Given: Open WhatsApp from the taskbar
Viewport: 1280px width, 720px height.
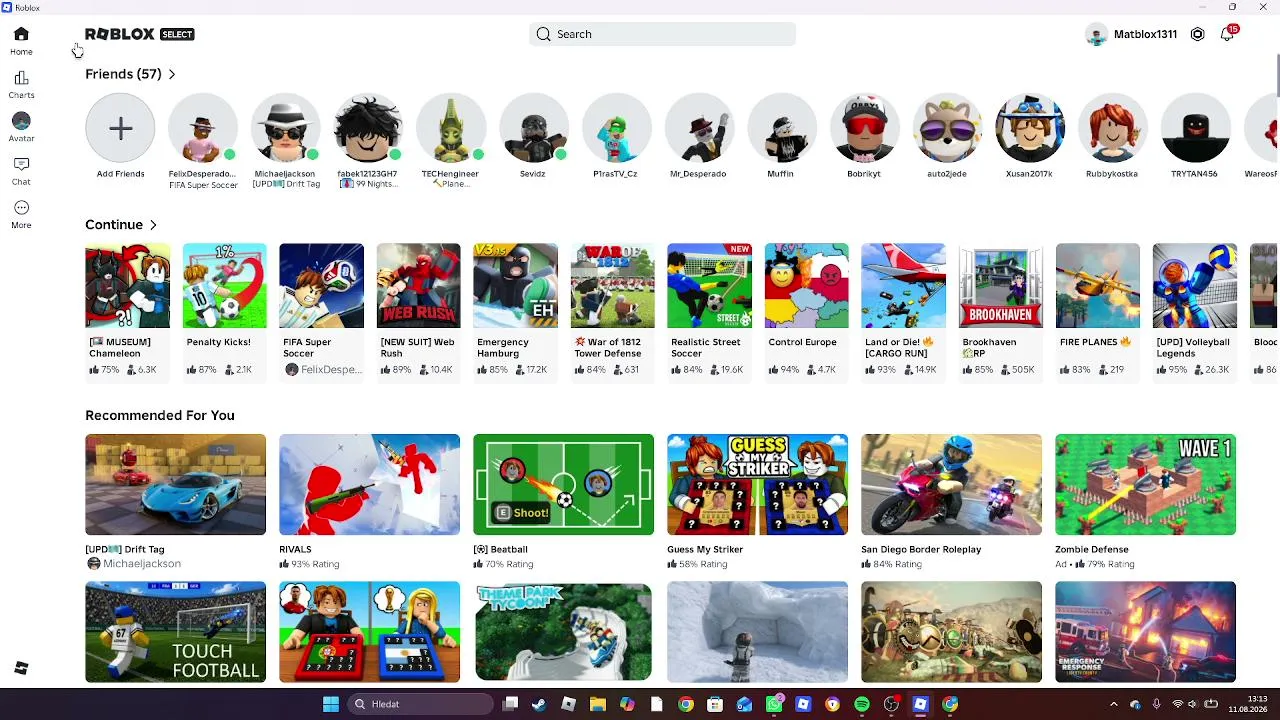Looking at the screenshot, I should [774, 704].
